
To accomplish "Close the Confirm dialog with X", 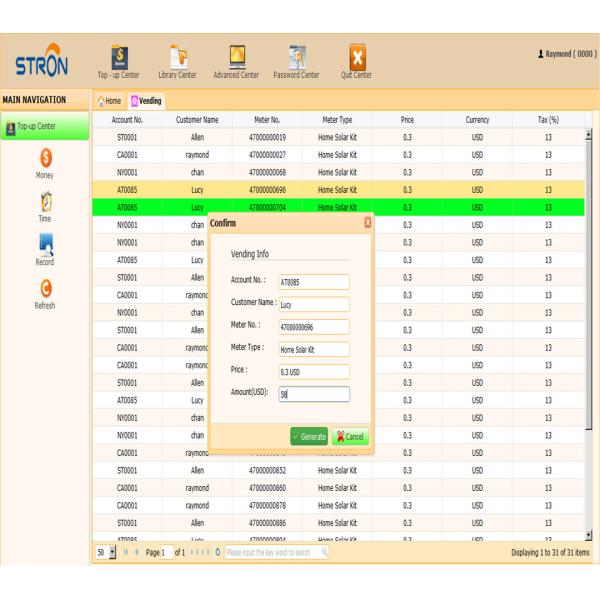I will [367, 222].
